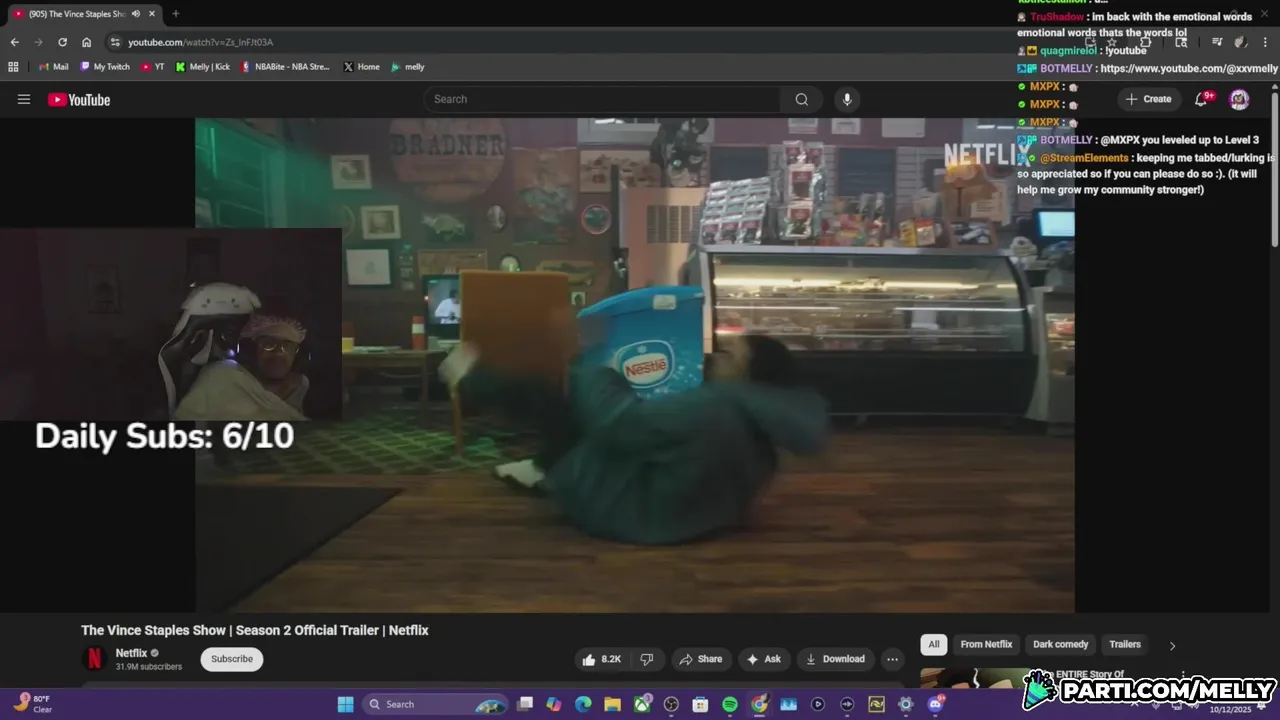The height and width of the screenshot is (720, 1280).
Task: Click the browser forward arrow
Action: point(38,42)
